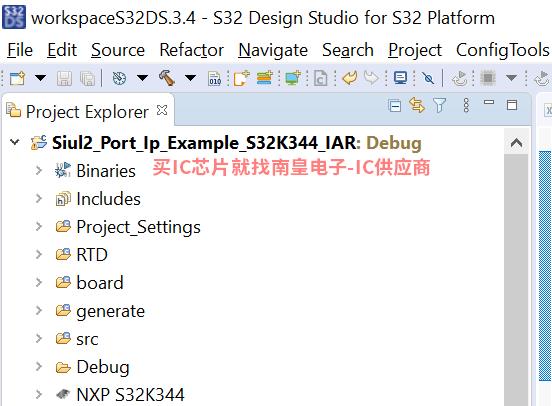
Task: Open the ConfigTools menu
Action: (502, 50)
